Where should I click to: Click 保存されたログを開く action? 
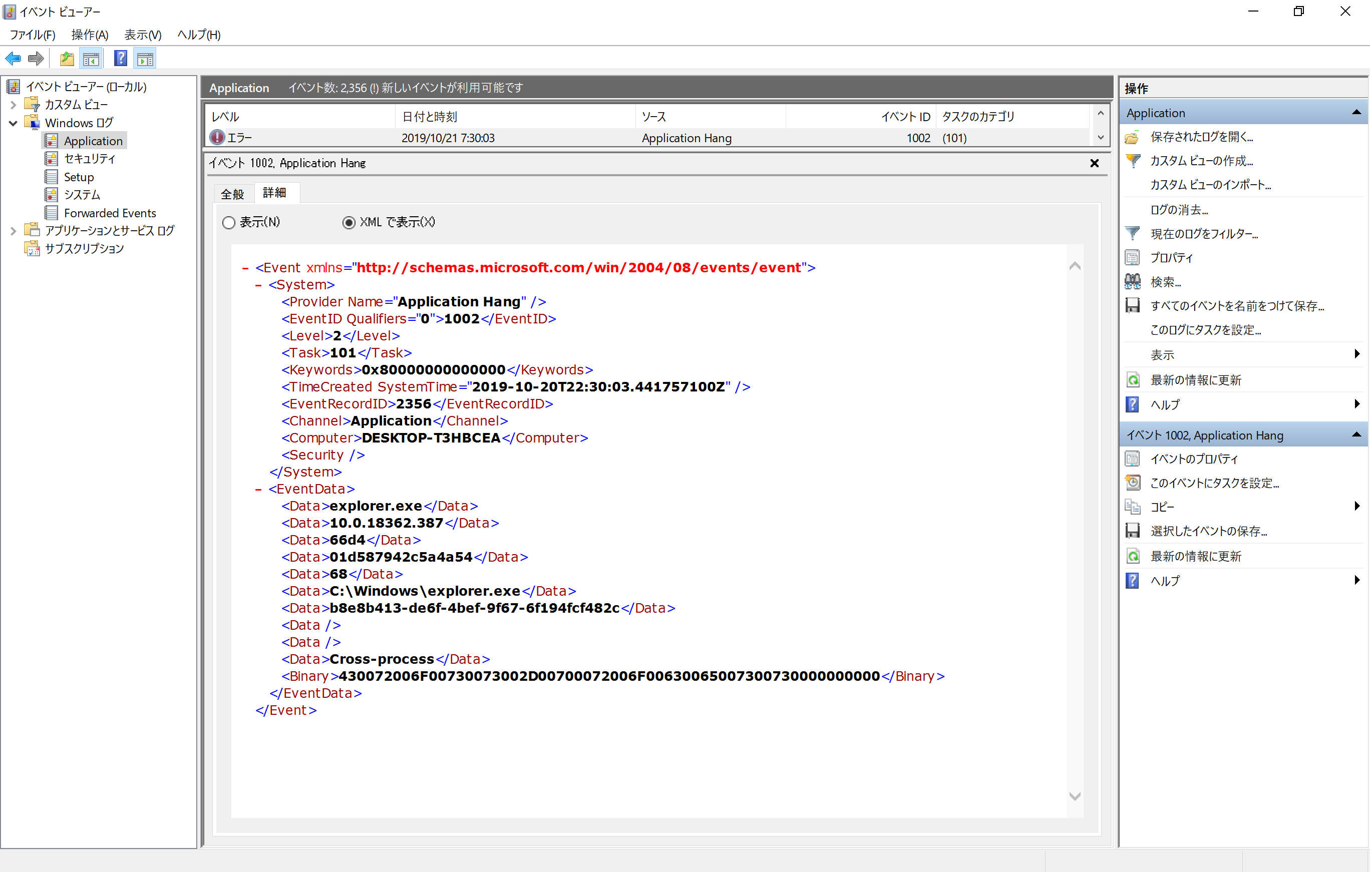pos(1202,137)
